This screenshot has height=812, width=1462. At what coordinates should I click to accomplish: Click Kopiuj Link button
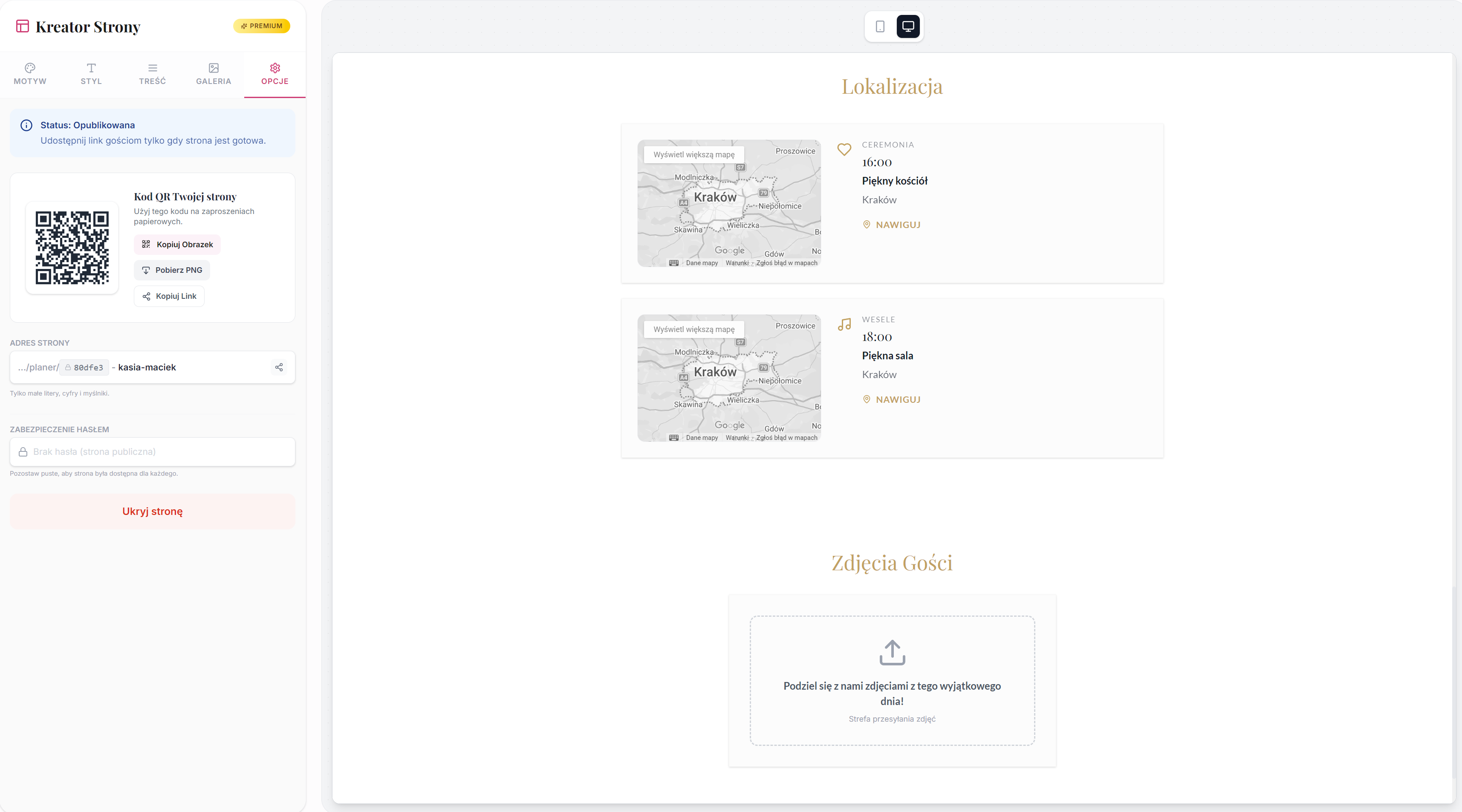click(169, 296)
